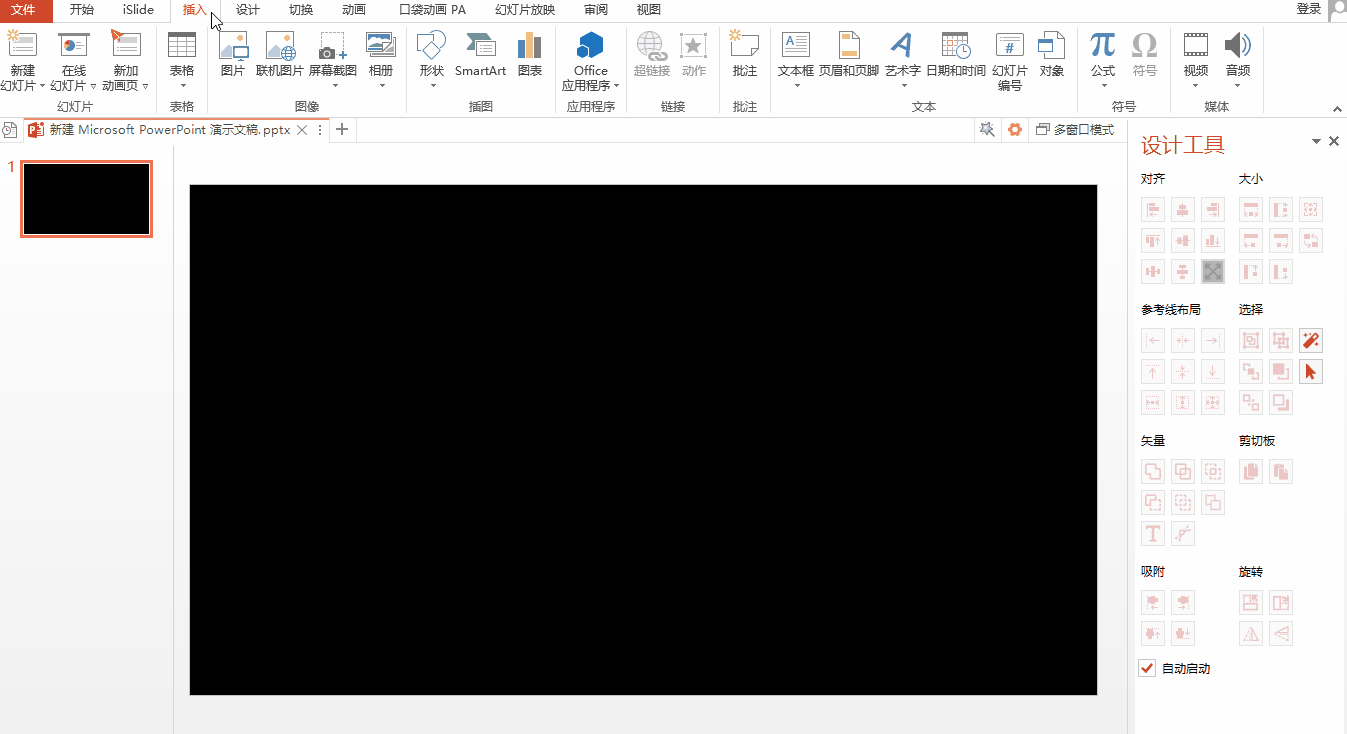Click the 多窗口模式 button
The height and width of the screenshot is (734, 1347).
click(x=1075, y=130)
